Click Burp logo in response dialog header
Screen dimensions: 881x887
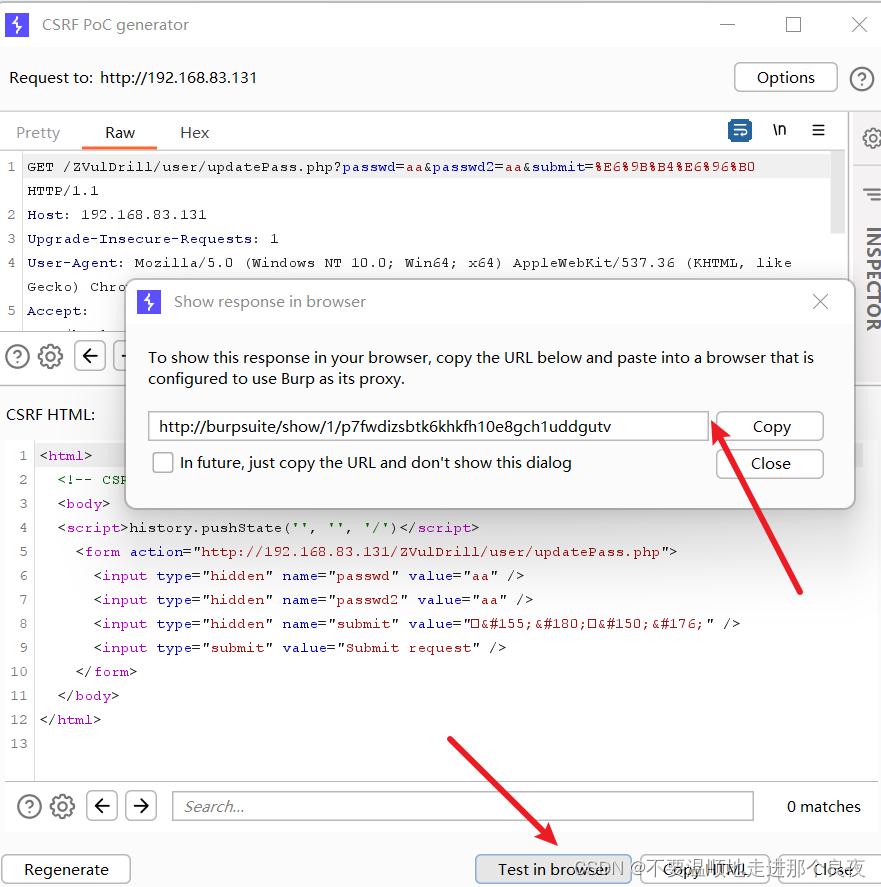tap(149, 302)
